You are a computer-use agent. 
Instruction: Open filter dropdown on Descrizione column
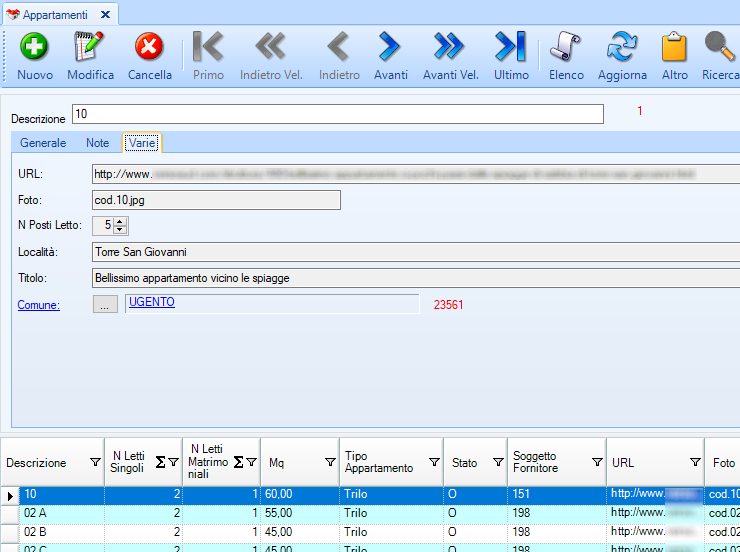click(95, 463)
